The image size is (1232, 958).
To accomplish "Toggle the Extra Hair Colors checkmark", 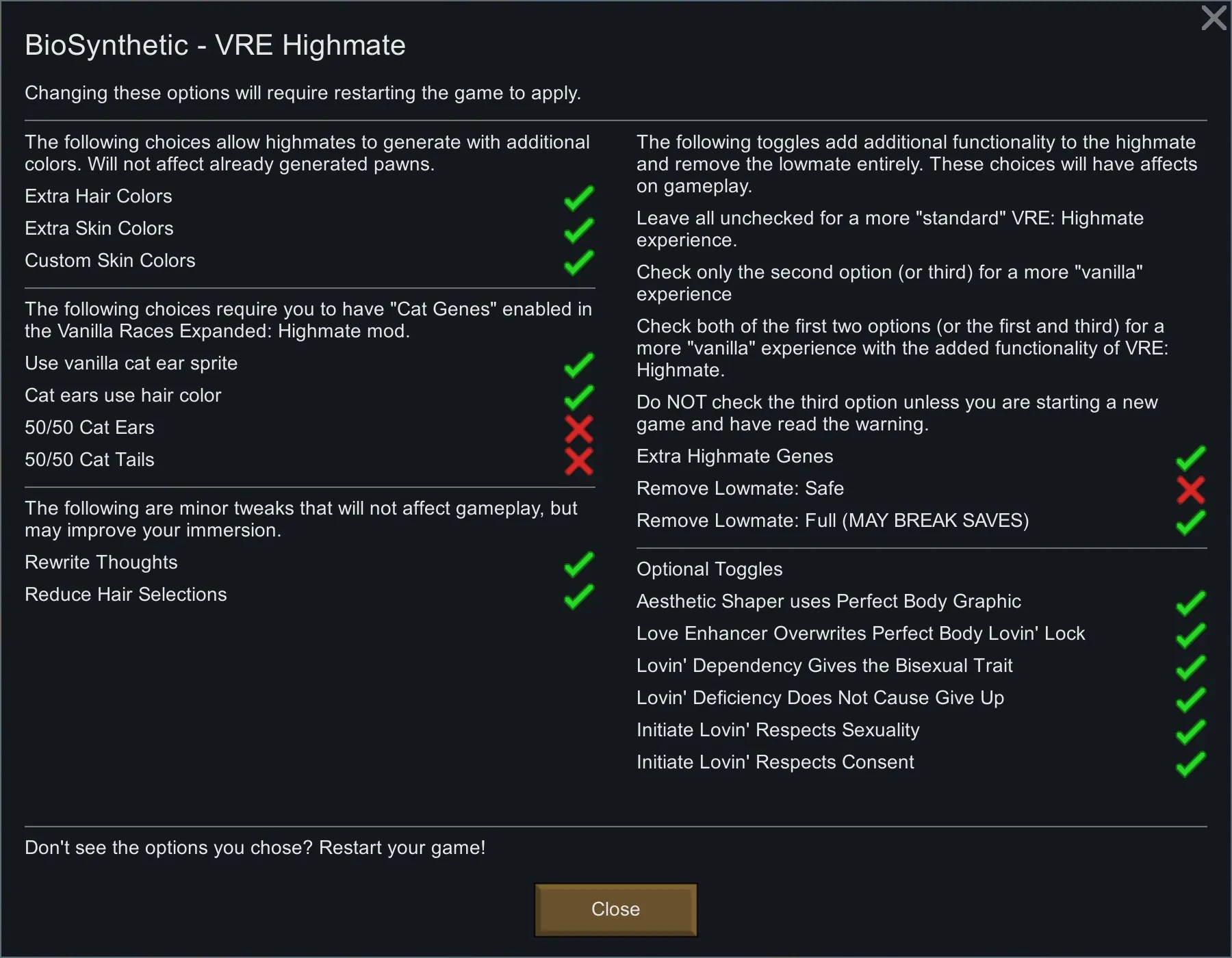I will (x=578, y=198).
